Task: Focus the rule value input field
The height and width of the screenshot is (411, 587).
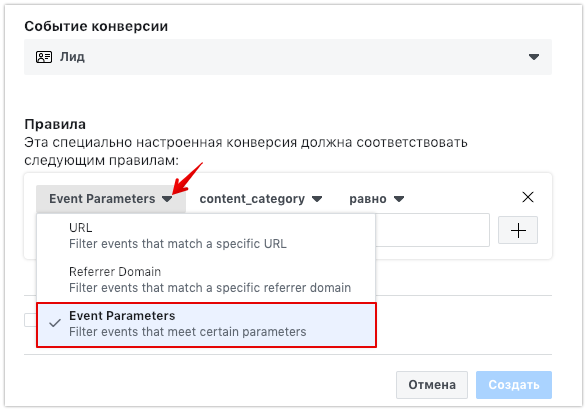Action: 432,230
